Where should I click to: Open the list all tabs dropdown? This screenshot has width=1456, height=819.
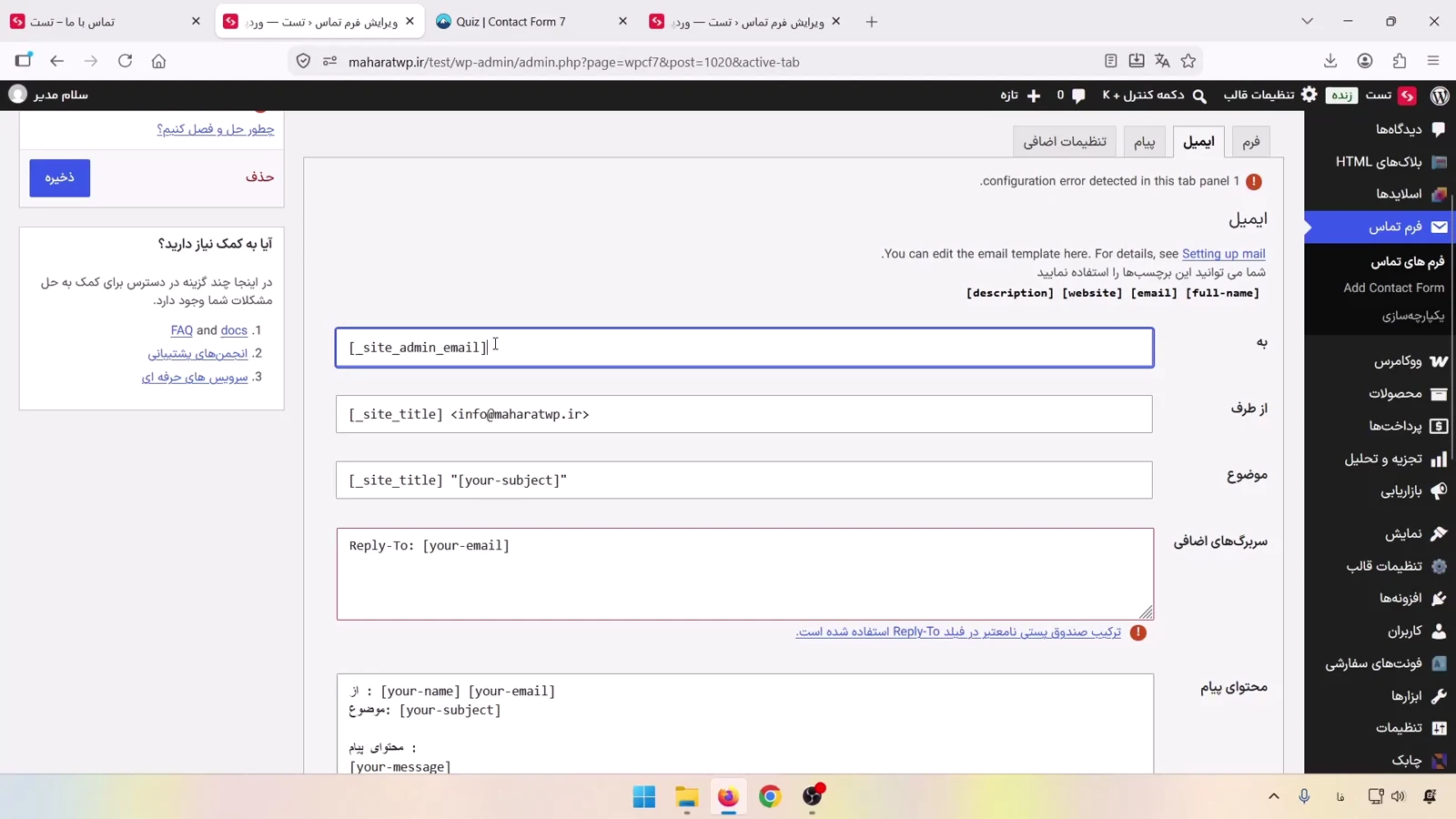(x=1307, y=21)
